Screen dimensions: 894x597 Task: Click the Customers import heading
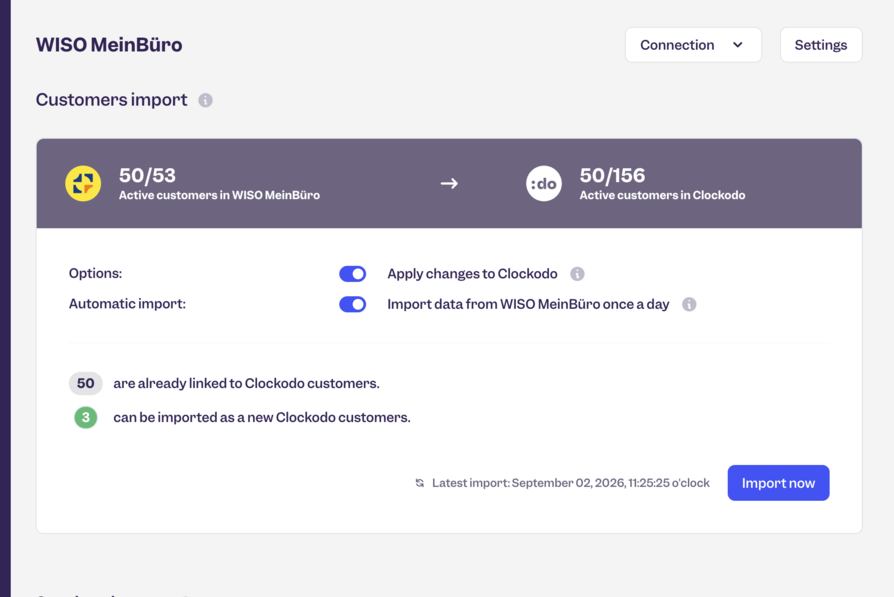(111, 100)
